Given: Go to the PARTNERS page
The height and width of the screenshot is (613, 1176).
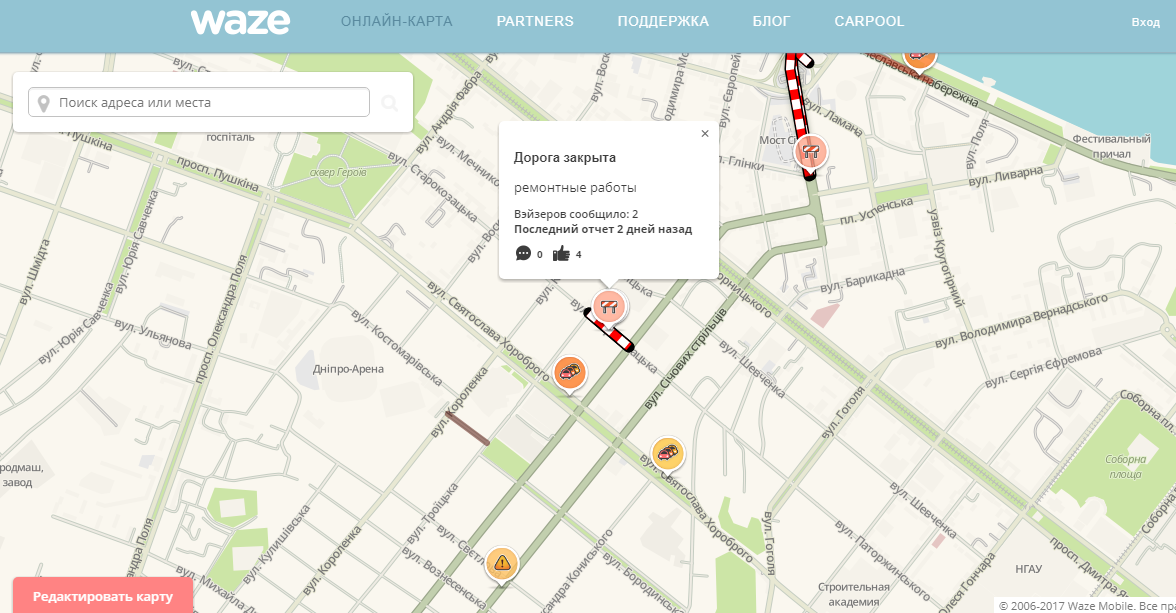Looking at the screenshot, I should pyautogui.click(x=535, y=21).
